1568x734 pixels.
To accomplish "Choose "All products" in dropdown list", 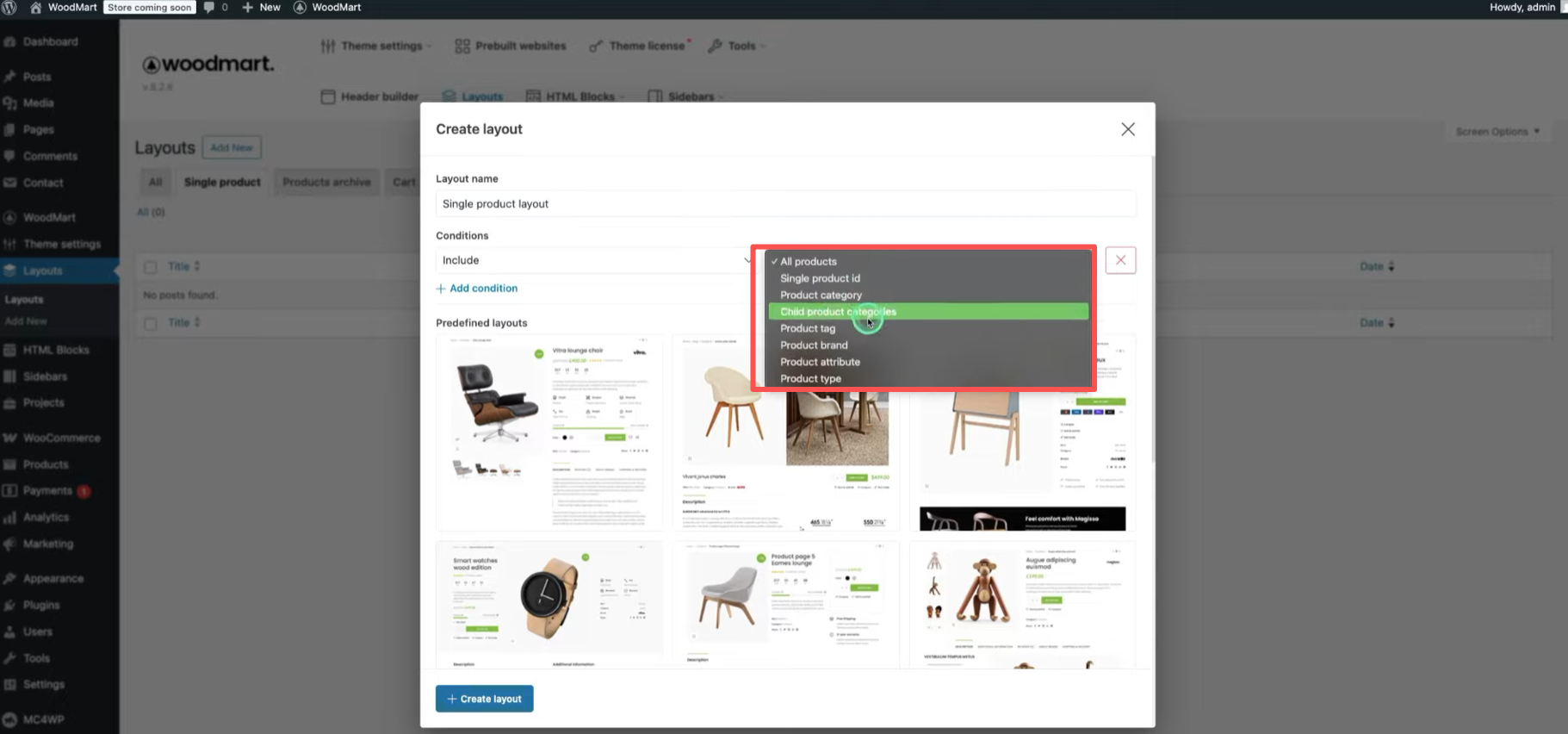I will click(928, 261).
